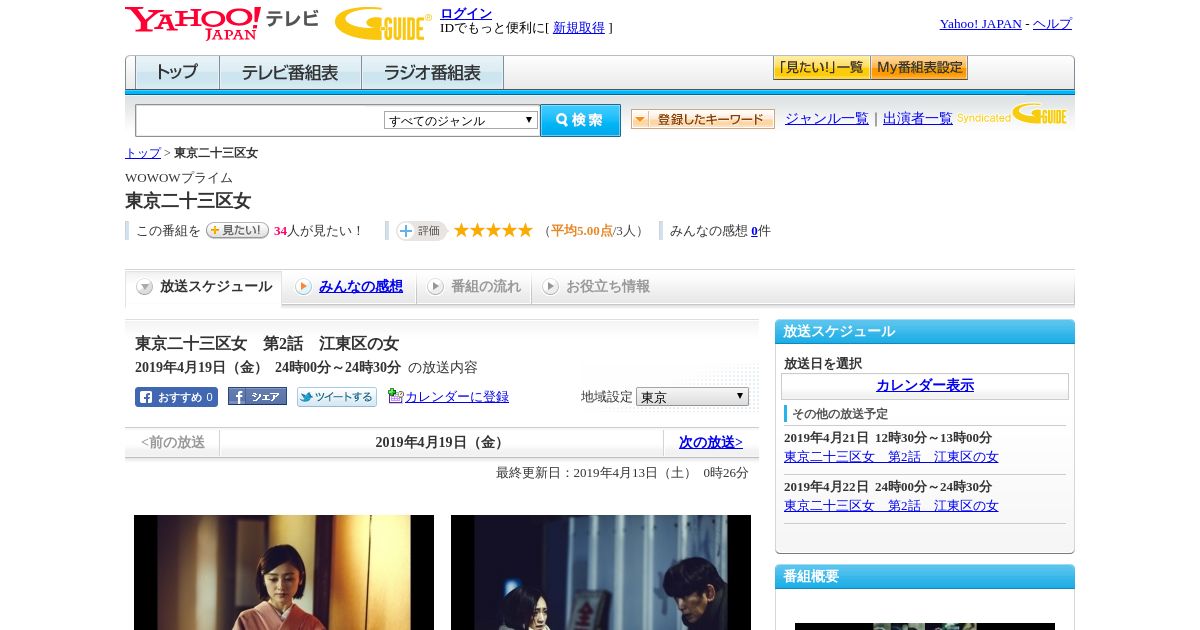Click 最終更新日 timestamp text

tap(622, 472)
